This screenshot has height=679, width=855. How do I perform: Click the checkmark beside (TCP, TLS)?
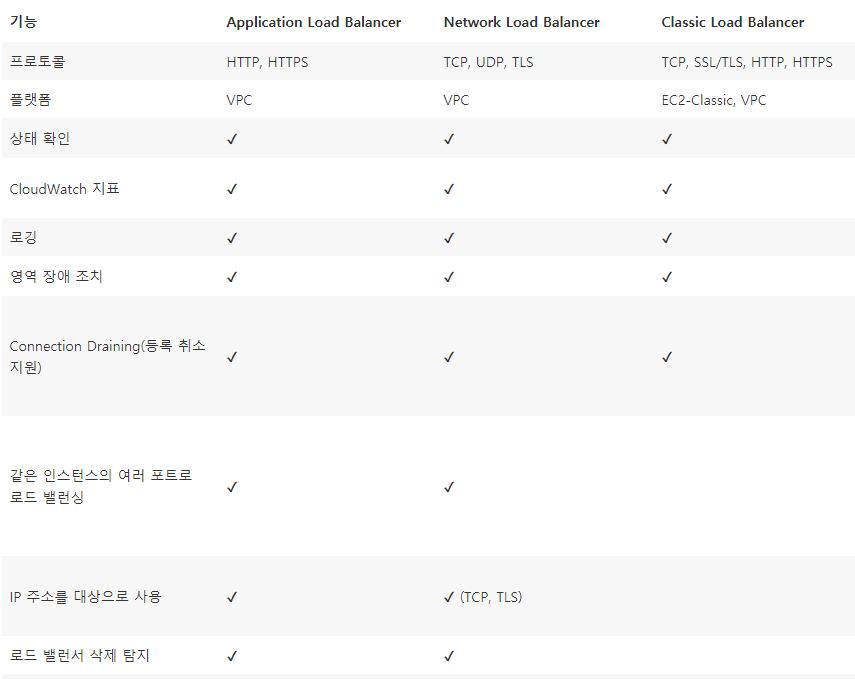449,597
